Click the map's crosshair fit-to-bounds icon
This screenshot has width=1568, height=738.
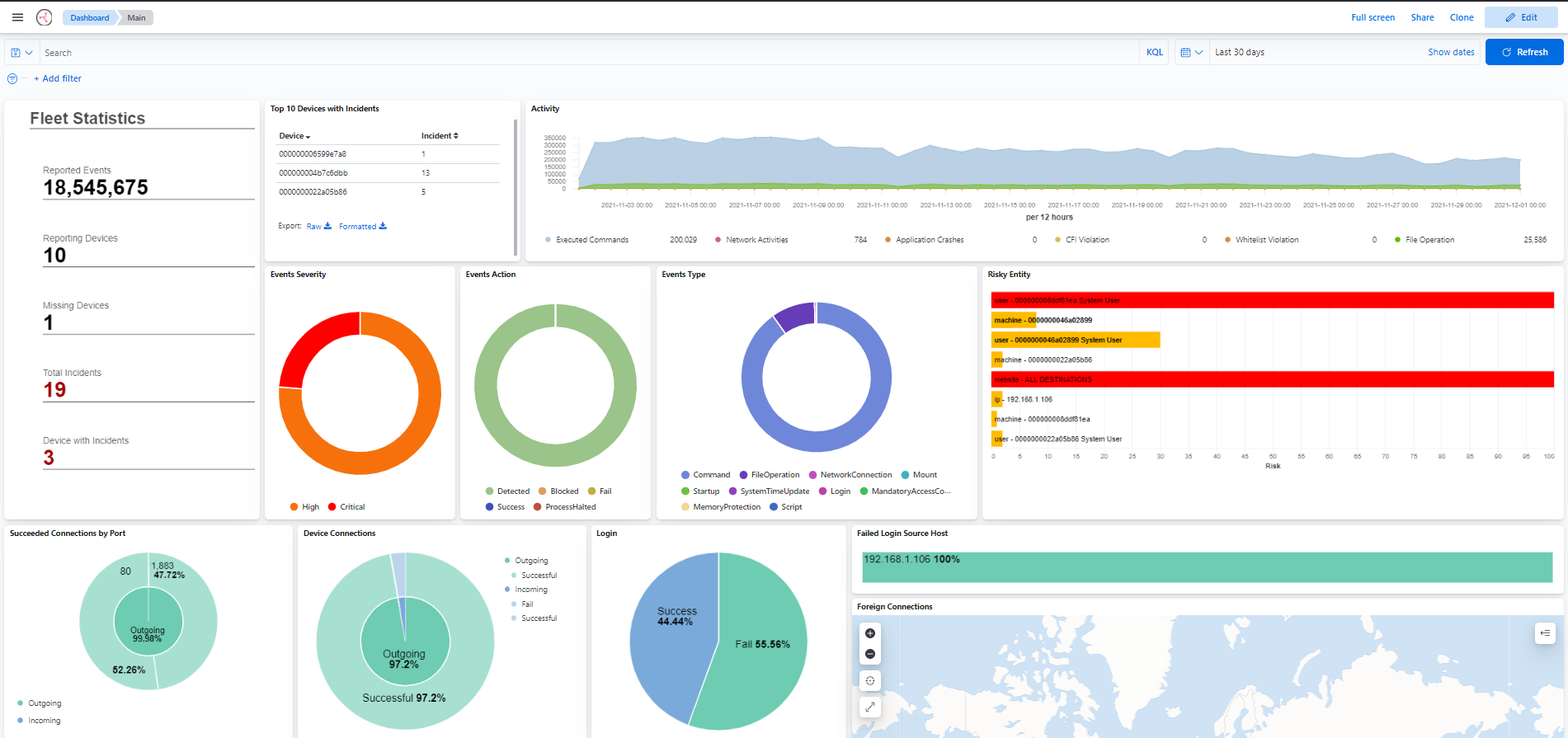click(x=870, y=680)
